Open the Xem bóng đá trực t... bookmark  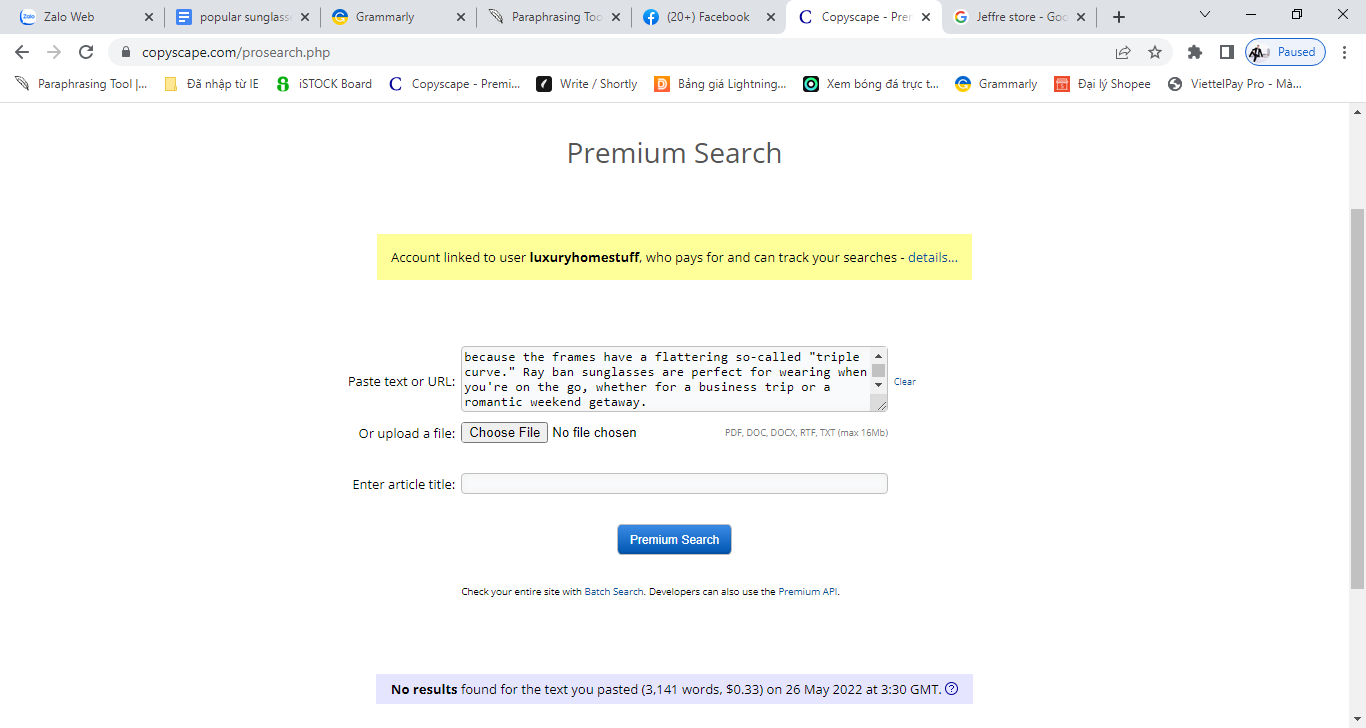(871, 84)
